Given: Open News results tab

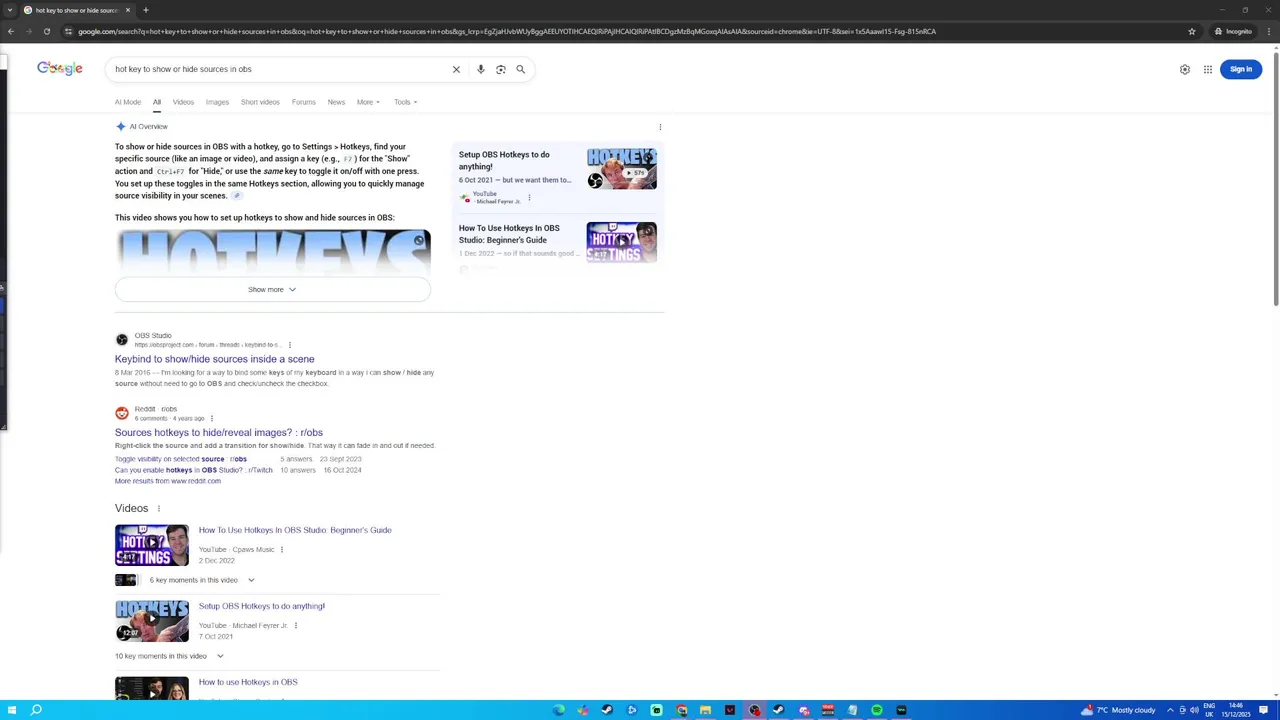Looking at the screenshot, I should point(336,102).
